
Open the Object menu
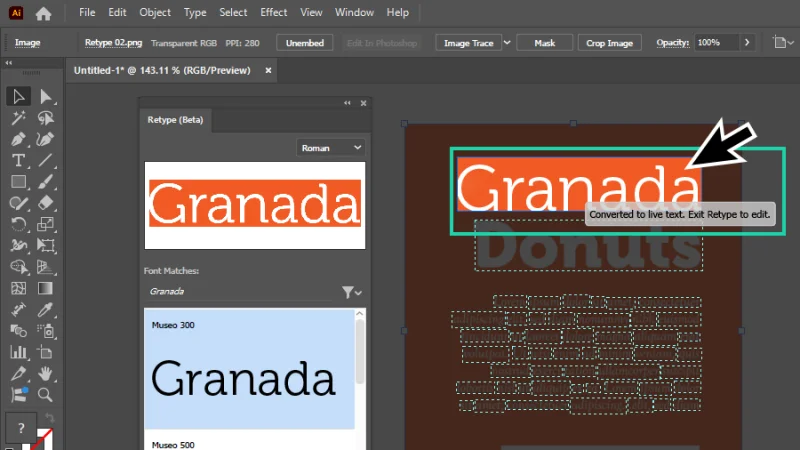(x=155, y=12)
